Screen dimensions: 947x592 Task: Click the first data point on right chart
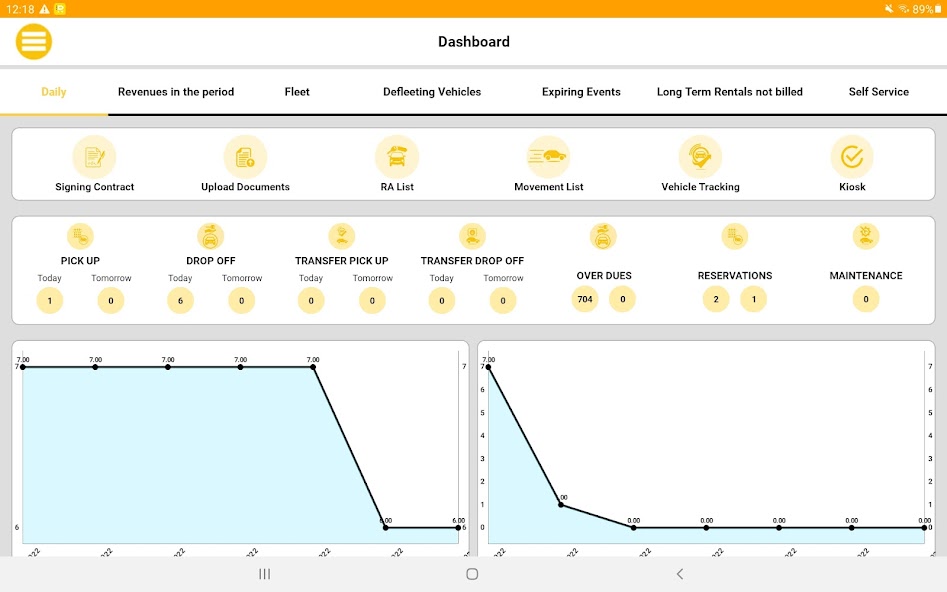tap(488, 367)
